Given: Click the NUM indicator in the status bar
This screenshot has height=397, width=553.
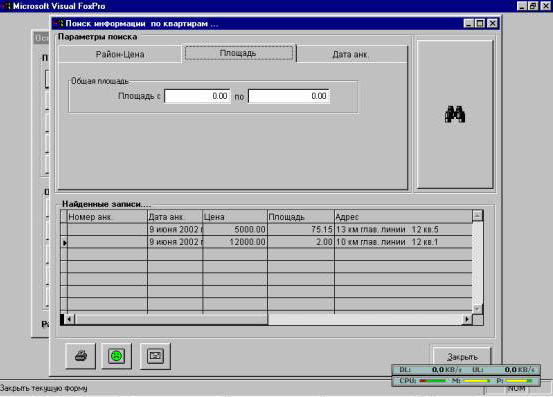Looking at the screenshot, I should [516, 389].
